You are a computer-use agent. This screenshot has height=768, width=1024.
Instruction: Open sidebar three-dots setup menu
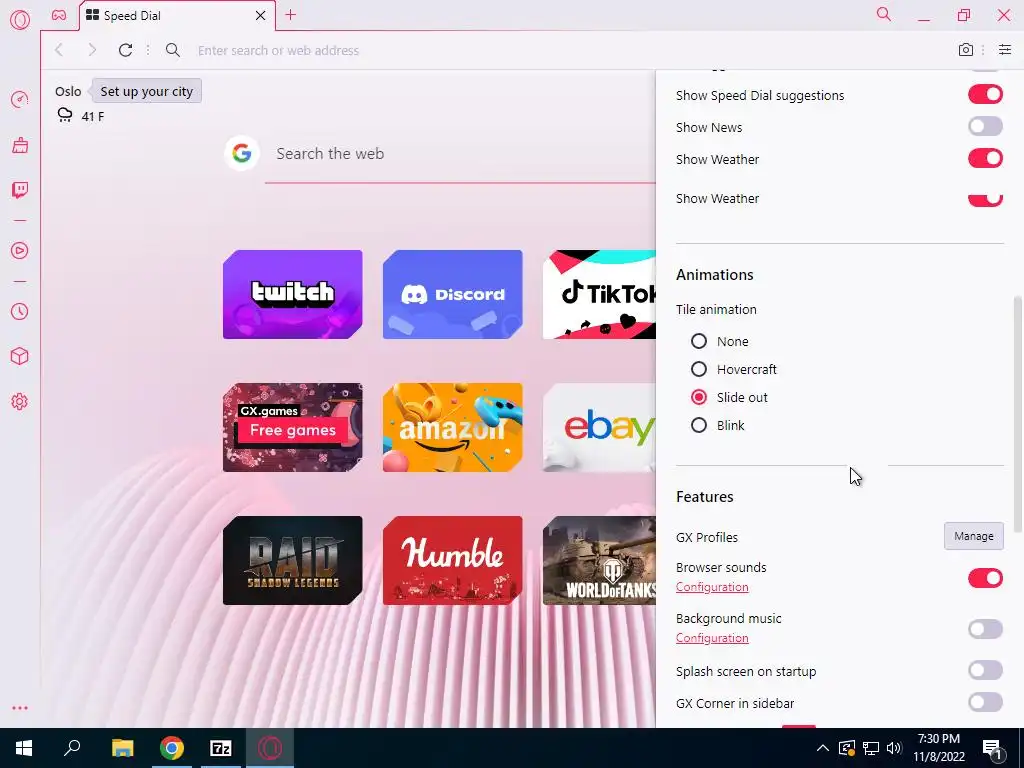coord(20,708)
